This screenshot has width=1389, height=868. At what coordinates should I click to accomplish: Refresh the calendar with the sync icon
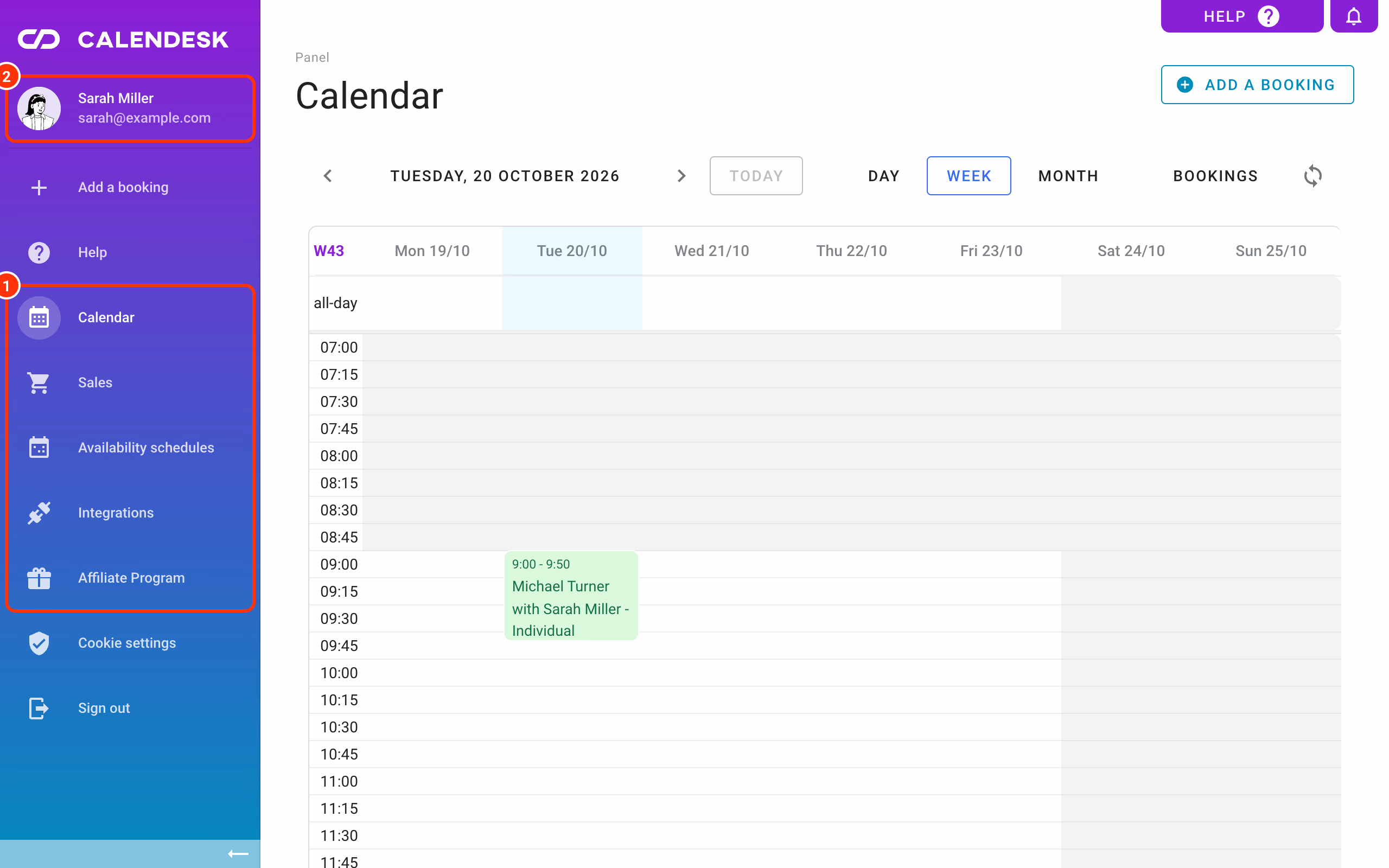(1312, 176)
